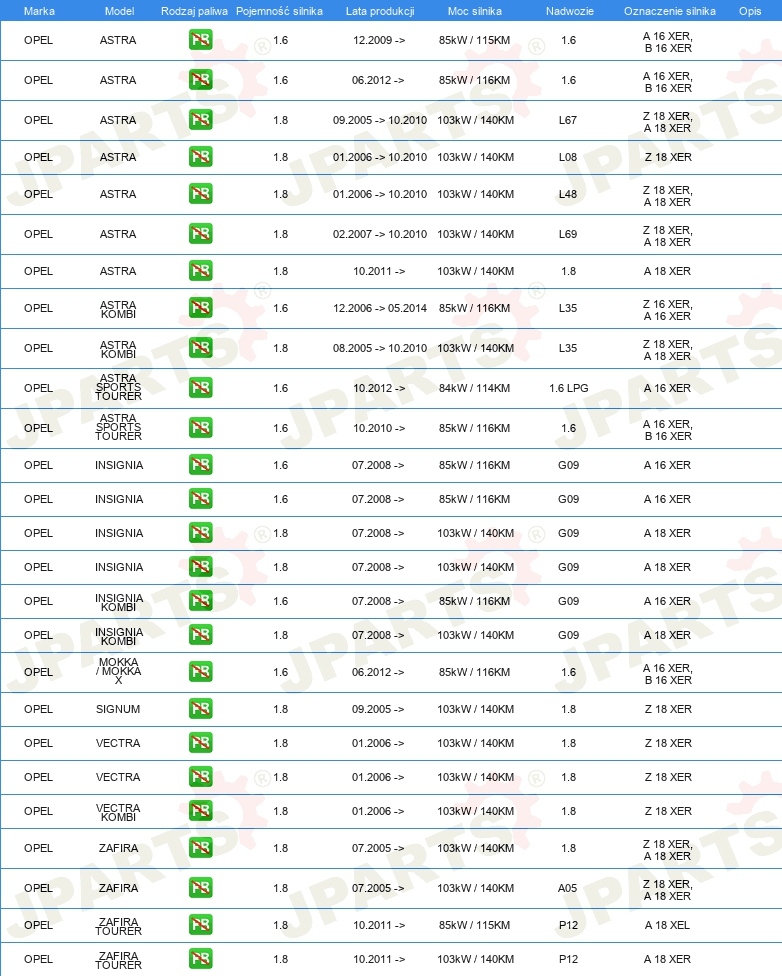Click fuel icon in Vectra Kombi row
Viewport: 782px width, 976px height.
click(200, 810)
